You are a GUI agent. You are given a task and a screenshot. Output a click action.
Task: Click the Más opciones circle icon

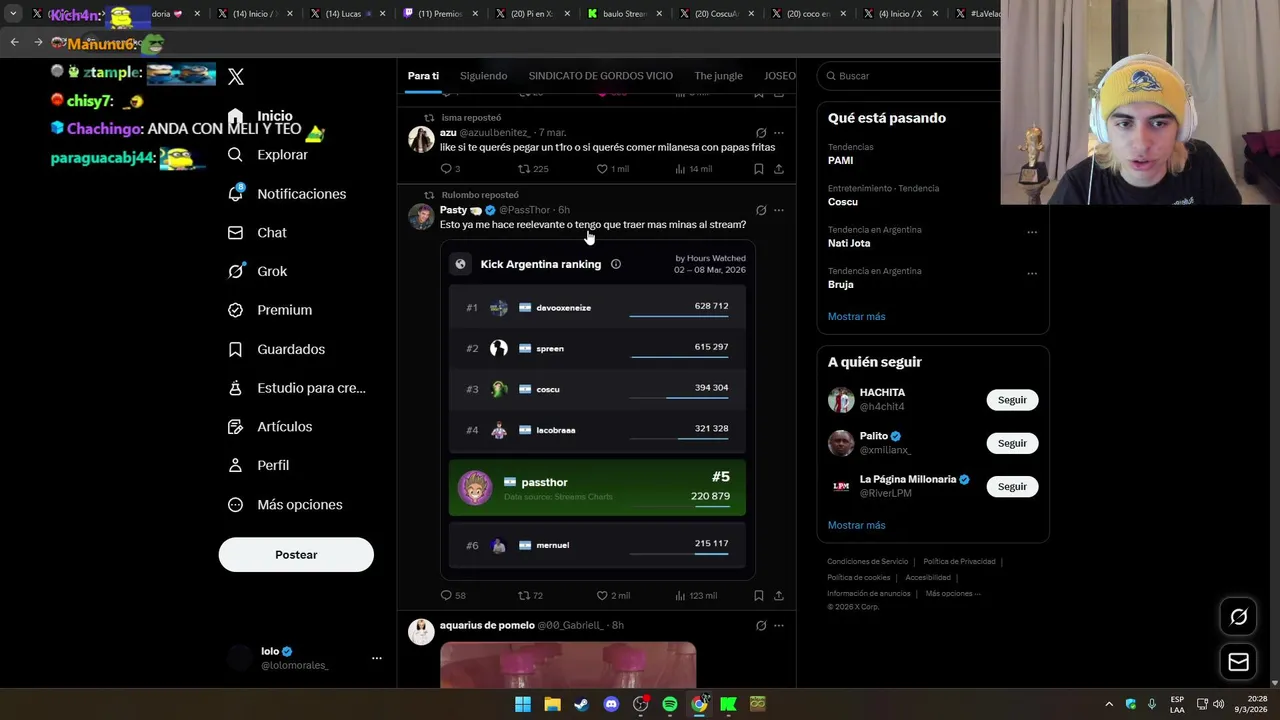pos(235,505)
